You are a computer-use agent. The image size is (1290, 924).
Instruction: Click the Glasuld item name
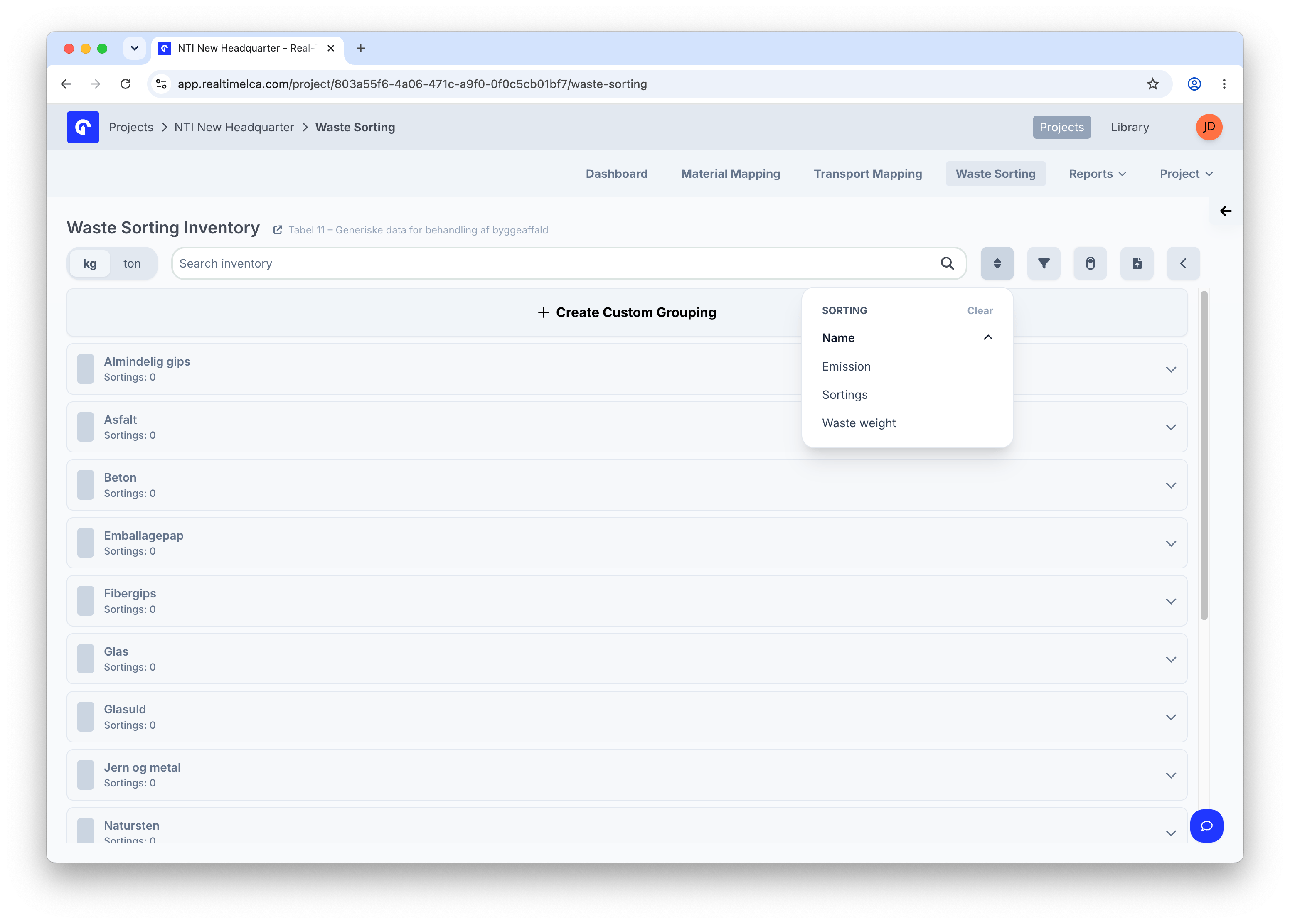tap(125, 709)
